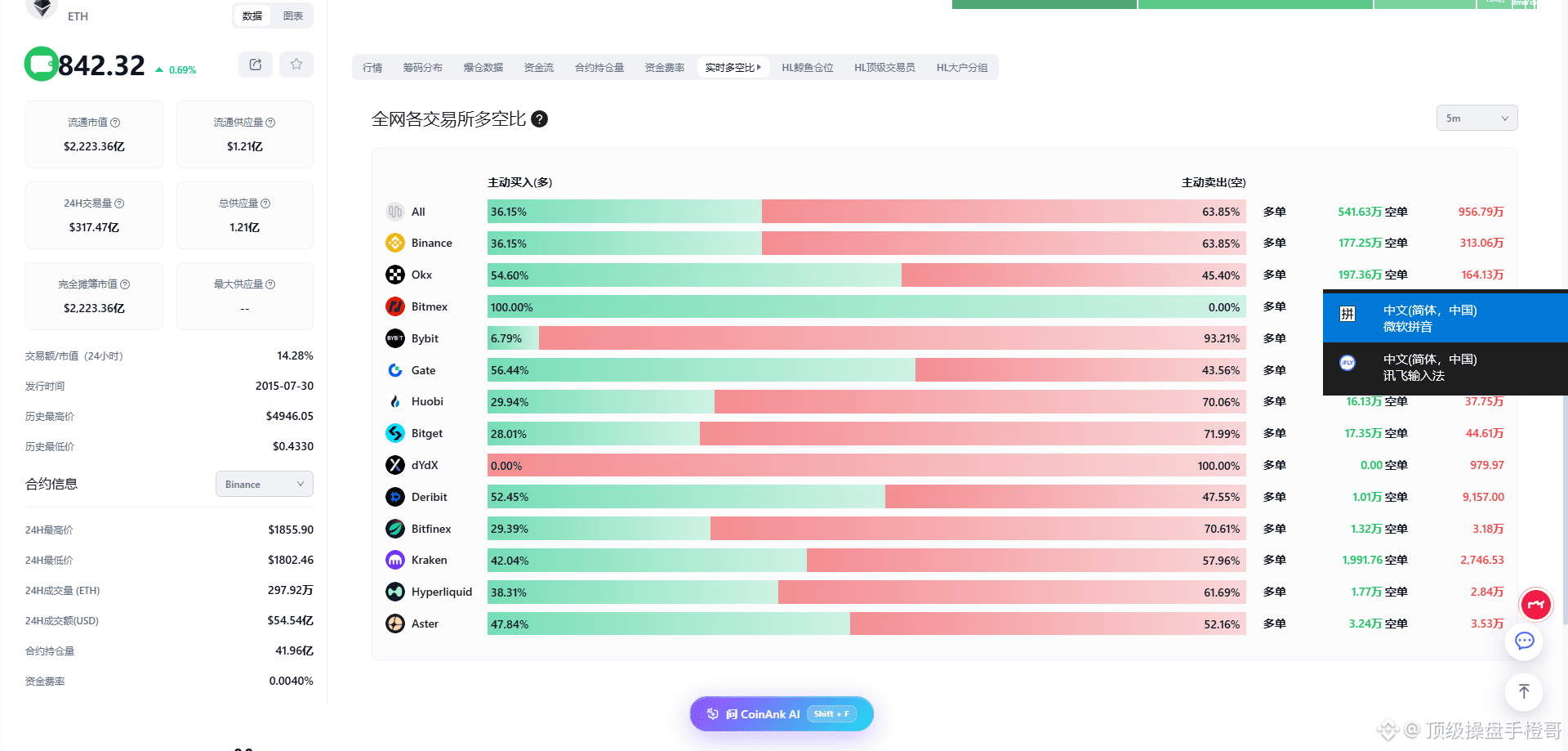Select the 合约持仓量 tab
This screenshot has height=751, width=1568.
[x=599, y=68]
